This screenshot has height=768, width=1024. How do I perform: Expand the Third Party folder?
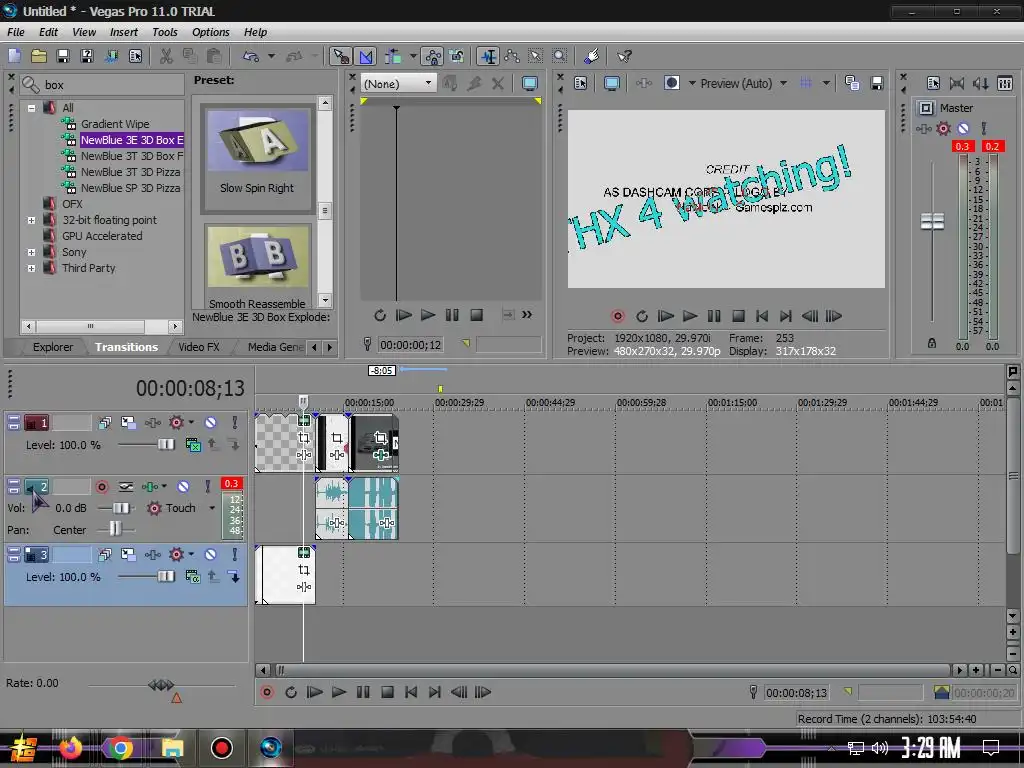31,268
